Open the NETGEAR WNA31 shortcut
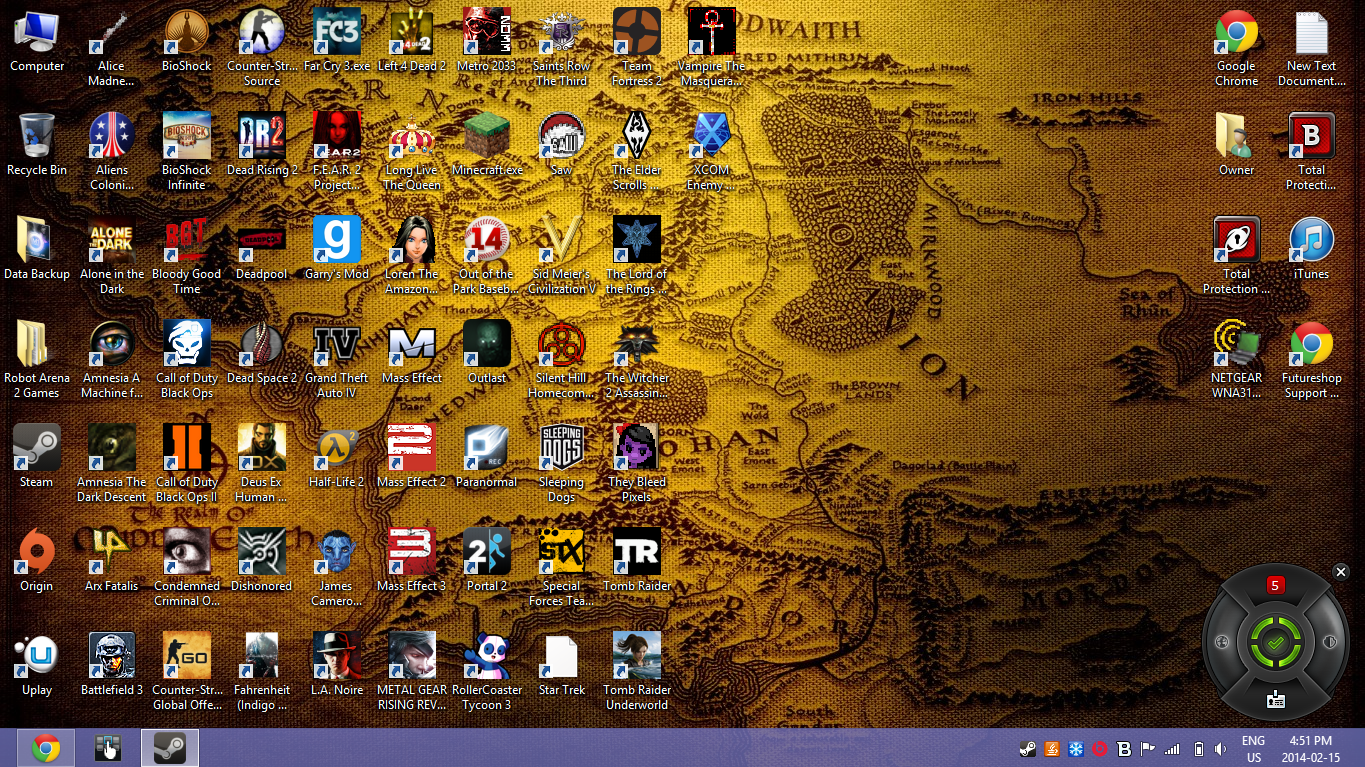The height and width of the screenshot is (767, 1365). point(1237,359)
